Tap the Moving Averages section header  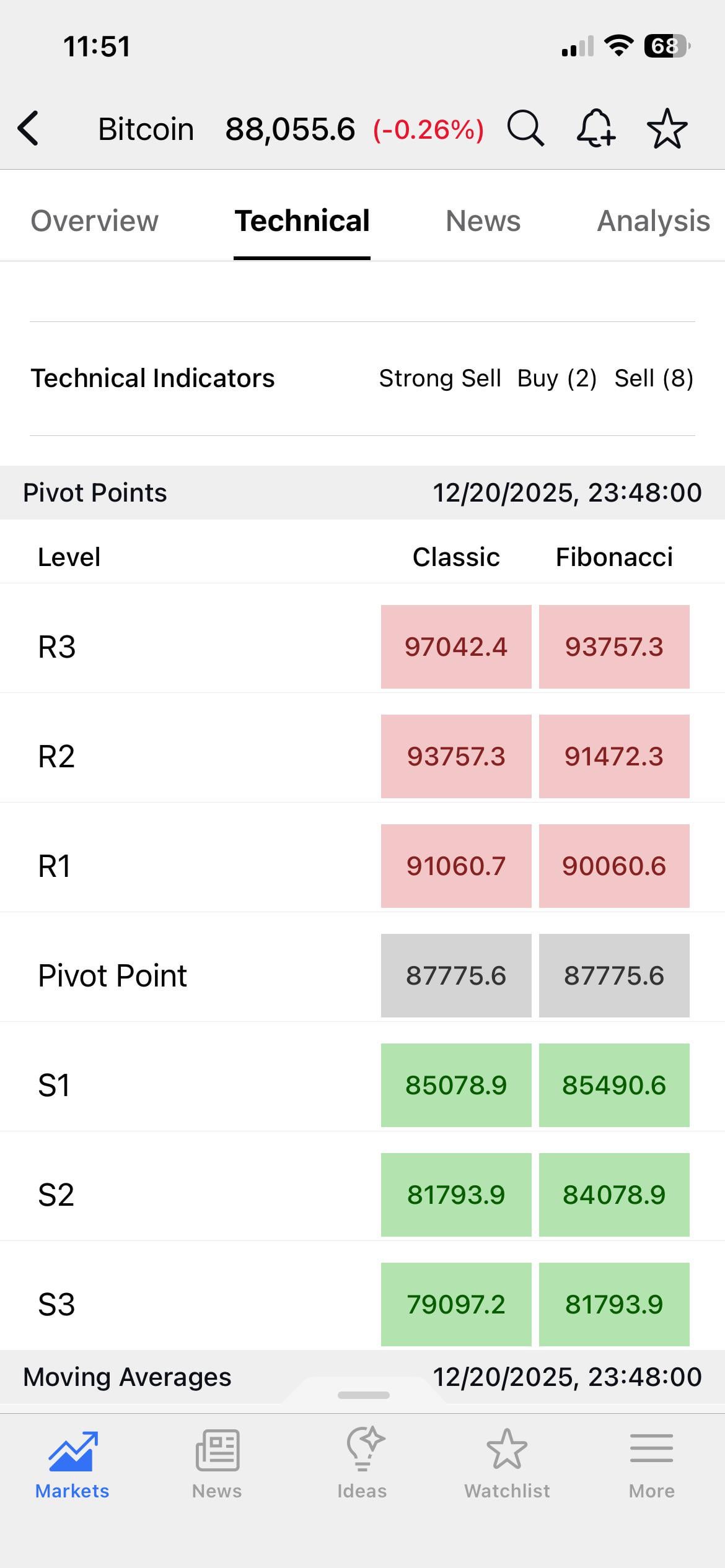(x=127, y=1377)
